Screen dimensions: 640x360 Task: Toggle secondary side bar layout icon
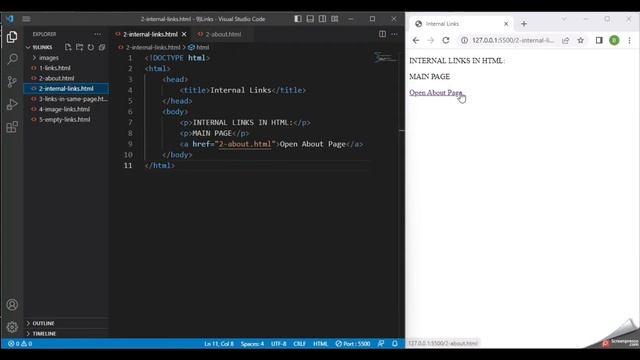[x=322, y=19]
